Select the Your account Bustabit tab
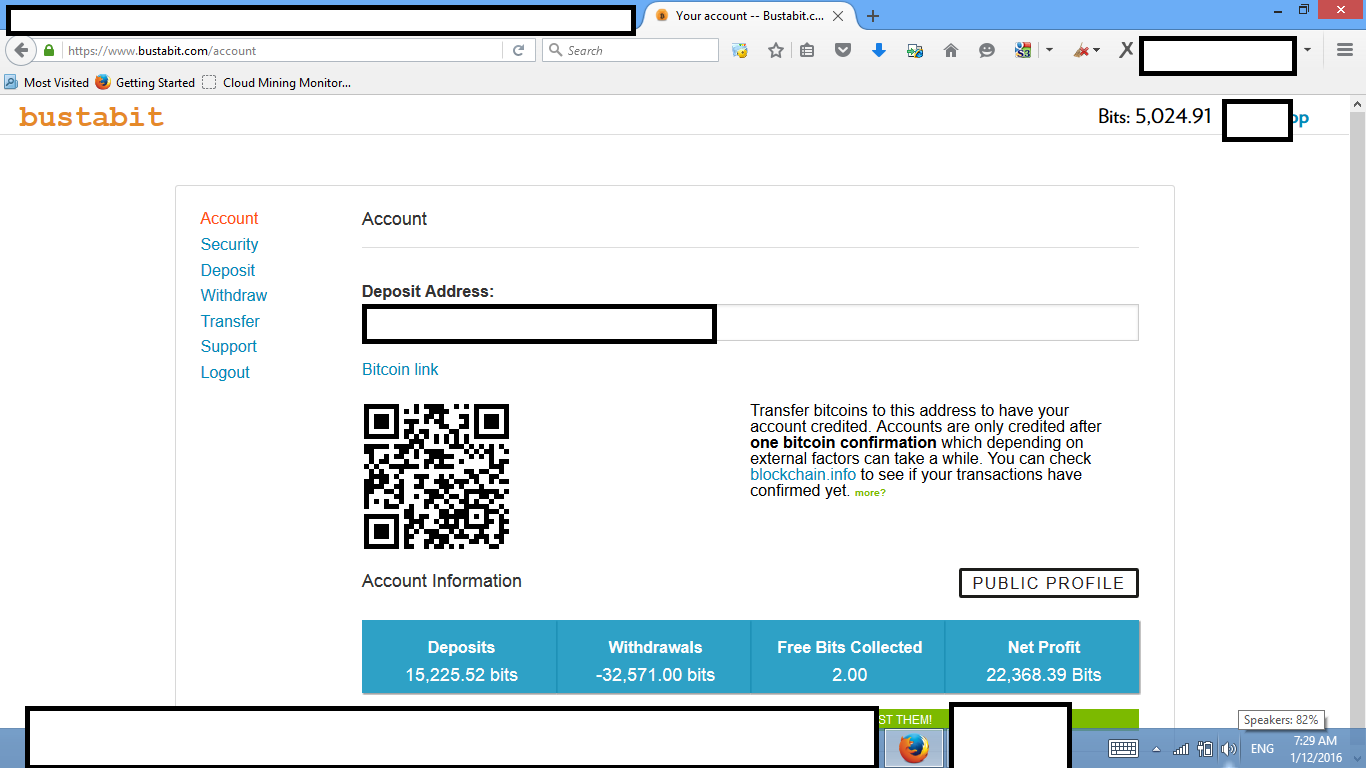Image resolution: width=1366 pixels, height=768 pixels. pyautogui.click(x=750, y=16)
